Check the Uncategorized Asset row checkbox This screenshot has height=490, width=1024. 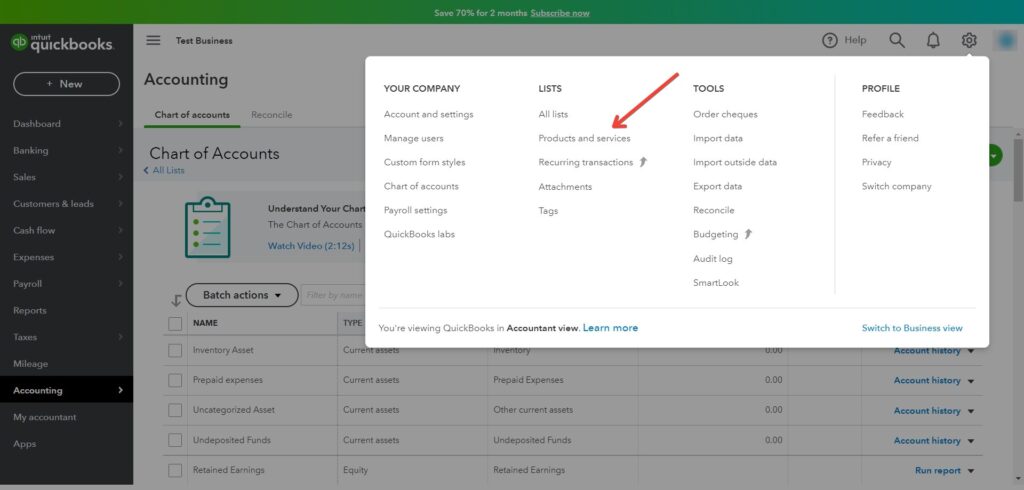click(x=175, y=410)
